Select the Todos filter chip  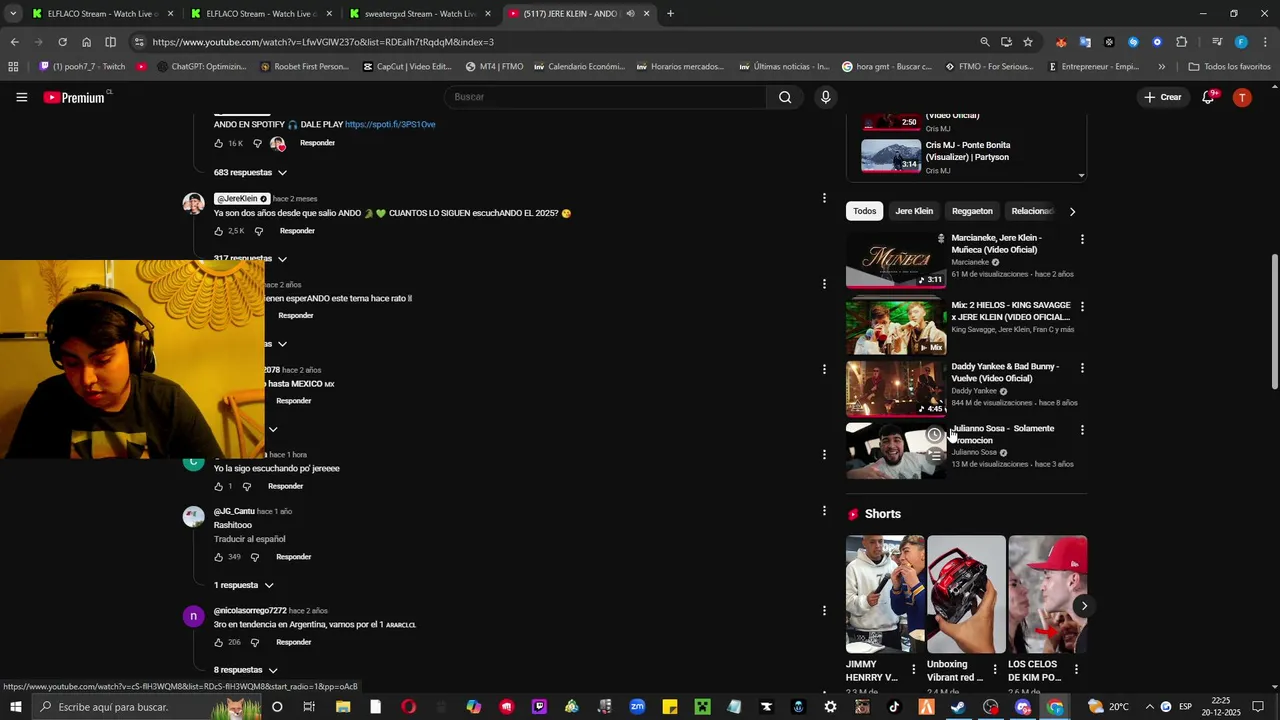[865, 211]
